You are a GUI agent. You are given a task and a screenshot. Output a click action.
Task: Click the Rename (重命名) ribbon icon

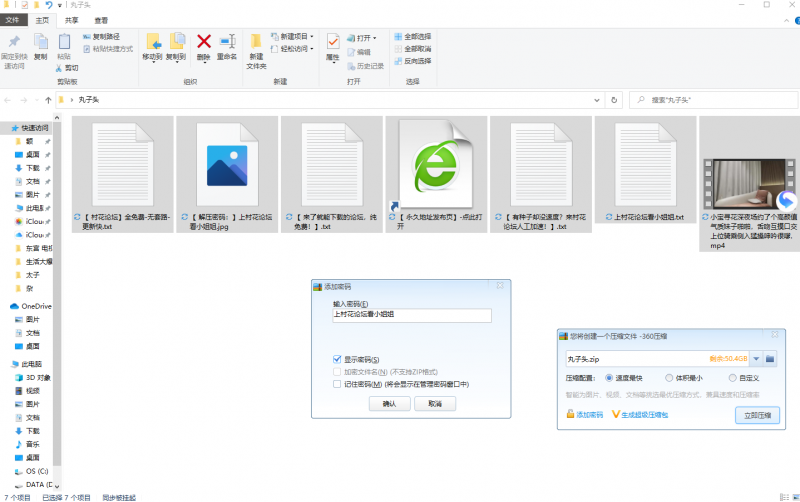point(227,43)
